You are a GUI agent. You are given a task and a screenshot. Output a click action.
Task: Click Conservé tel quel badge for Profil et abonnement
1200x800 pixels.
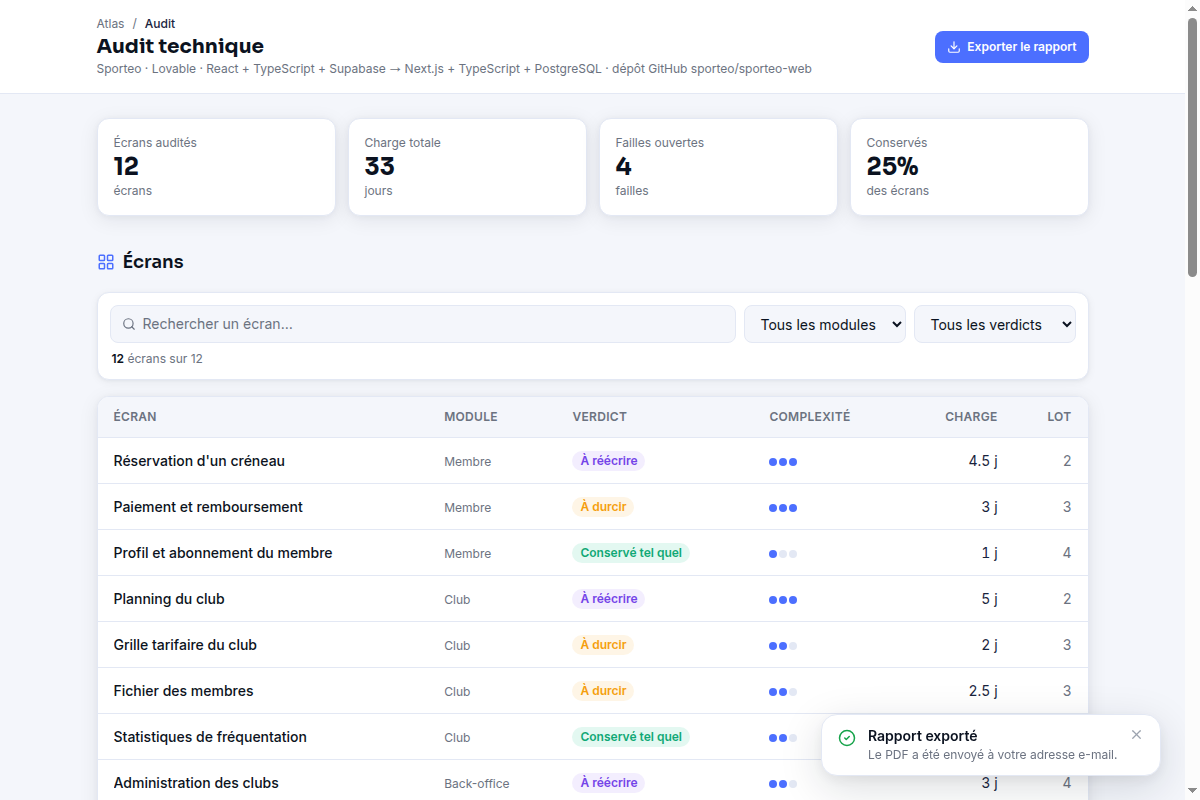(631, 553)
